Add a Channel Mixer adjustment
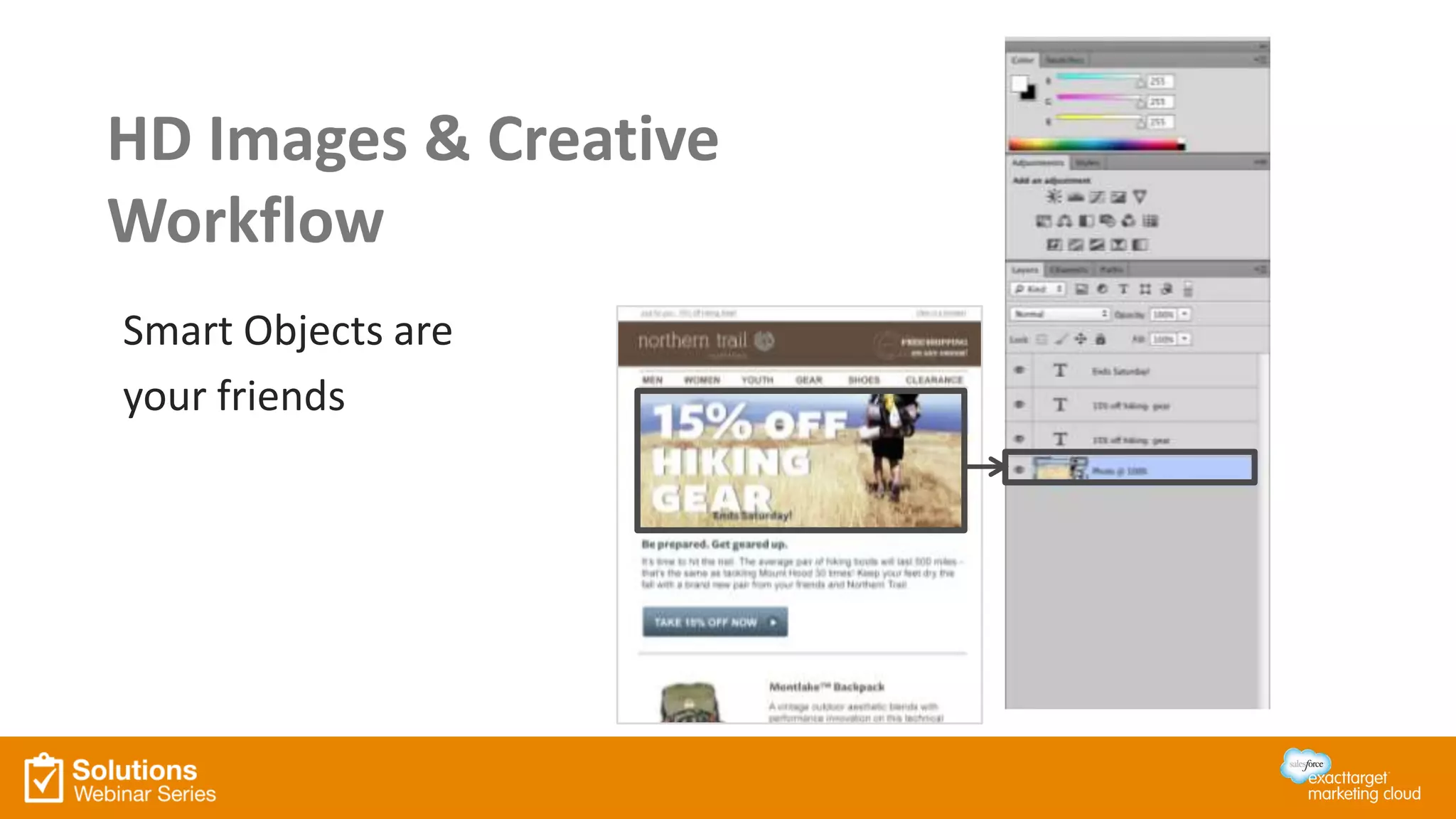This screenshot has height=819, width=1456. coord(1128,221)
